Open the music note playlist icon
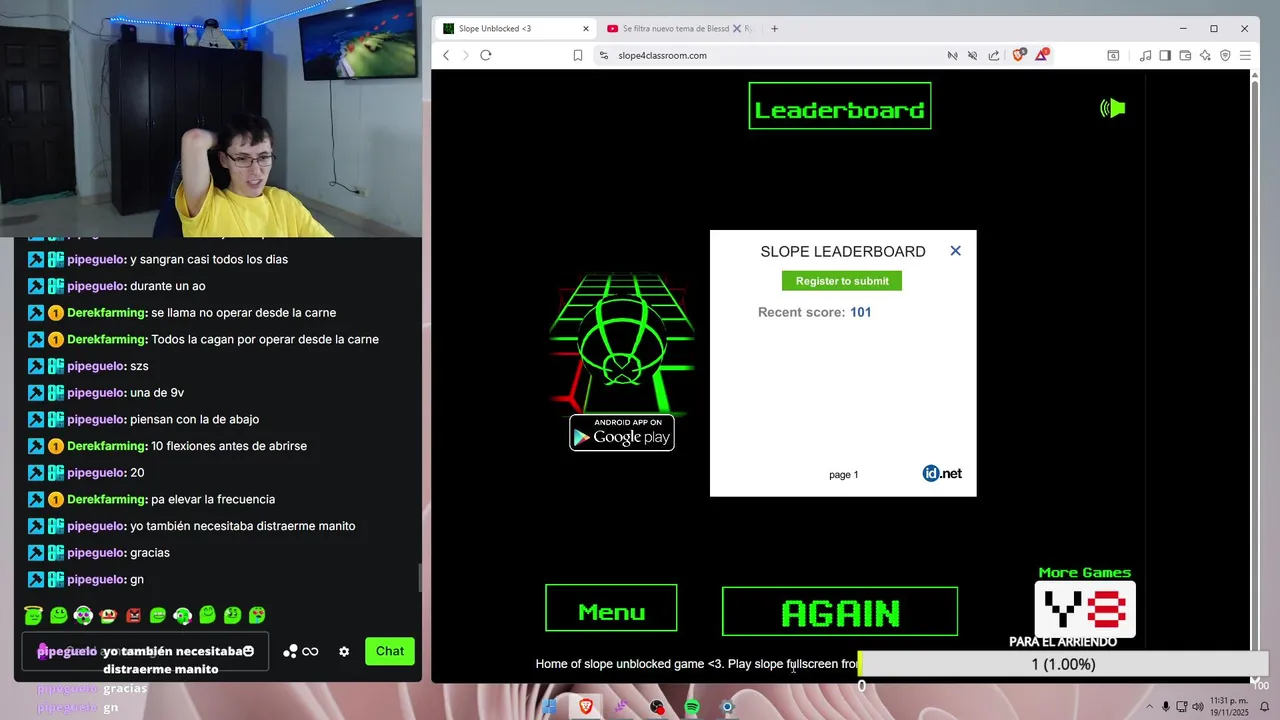The image size is (1280, 720). coord(1146,55)
